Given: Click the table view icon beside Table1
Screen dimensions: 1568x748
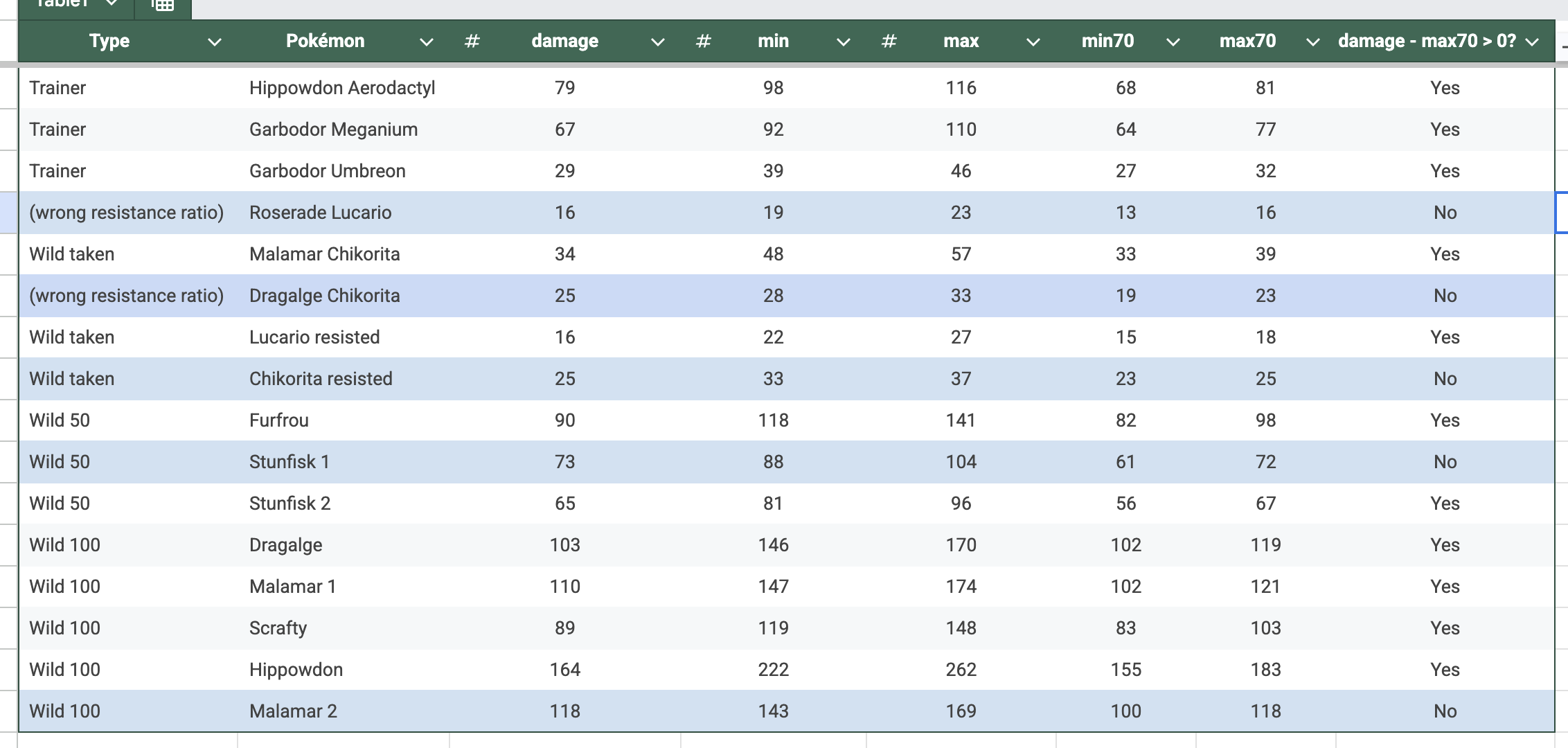Looking at the screenshot, I should [163, 6].
